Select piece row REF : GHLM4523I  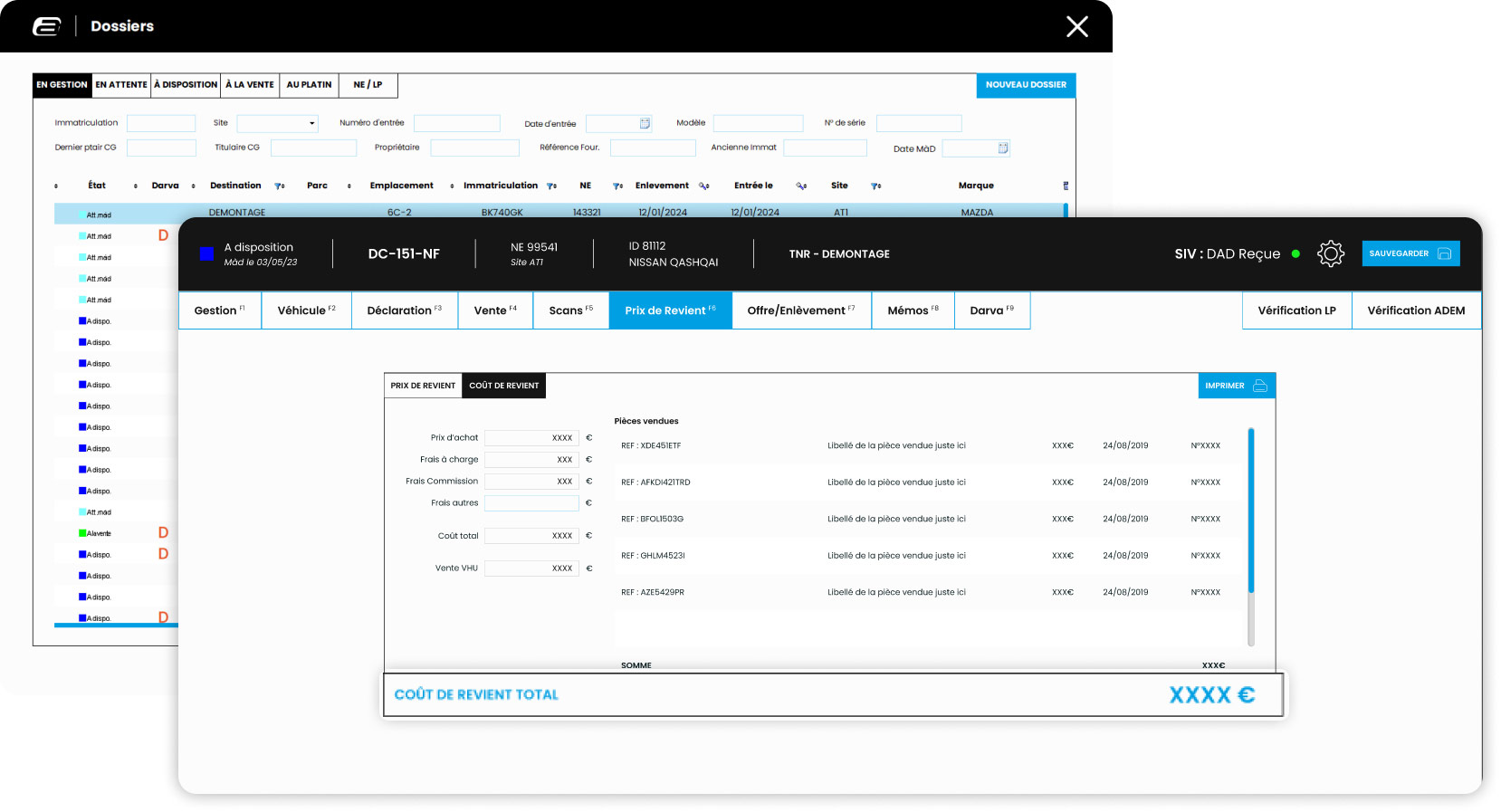[930, 556]
